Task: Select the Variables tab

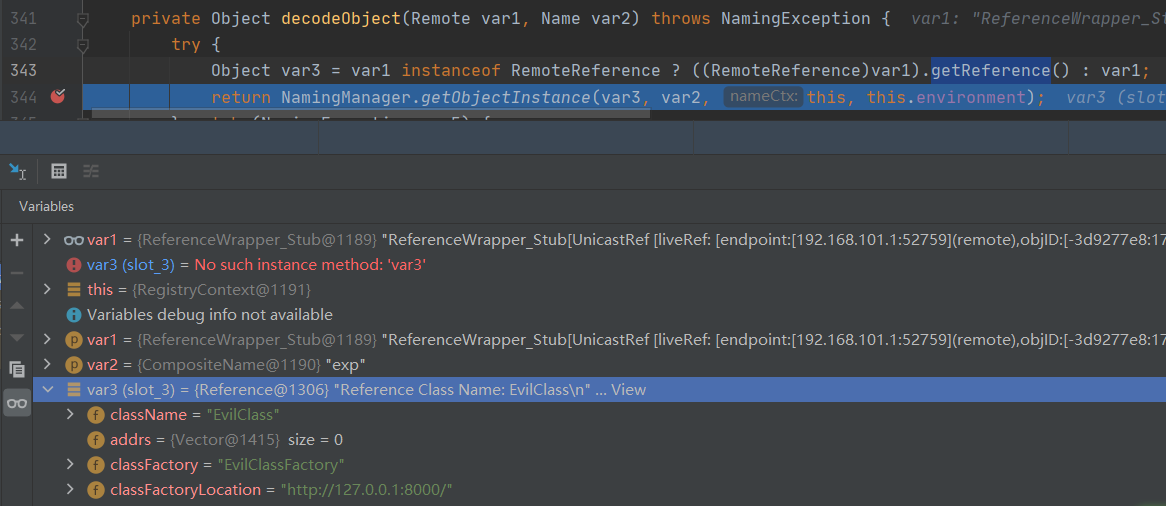Action: point(46,206)
